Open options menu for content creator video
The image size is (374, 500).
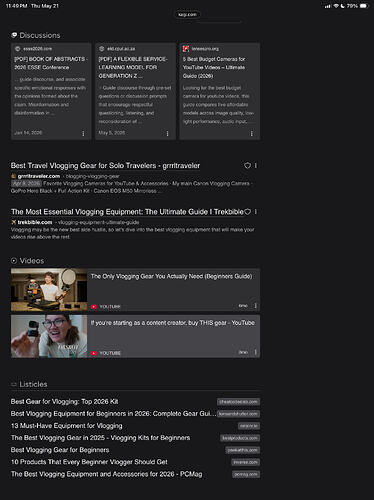click(x=256, y=352)
